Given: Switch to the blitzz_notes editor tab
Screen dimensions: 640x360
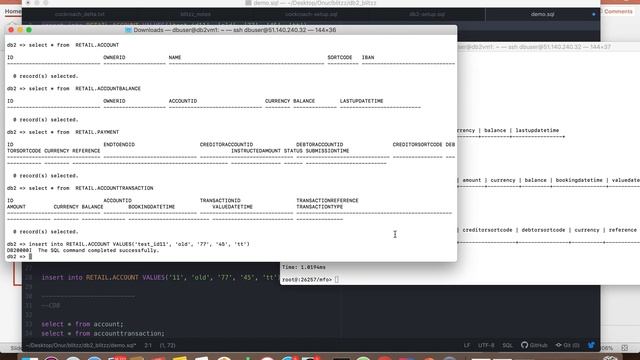Looking at the screenshot, I should pos(196,14).
